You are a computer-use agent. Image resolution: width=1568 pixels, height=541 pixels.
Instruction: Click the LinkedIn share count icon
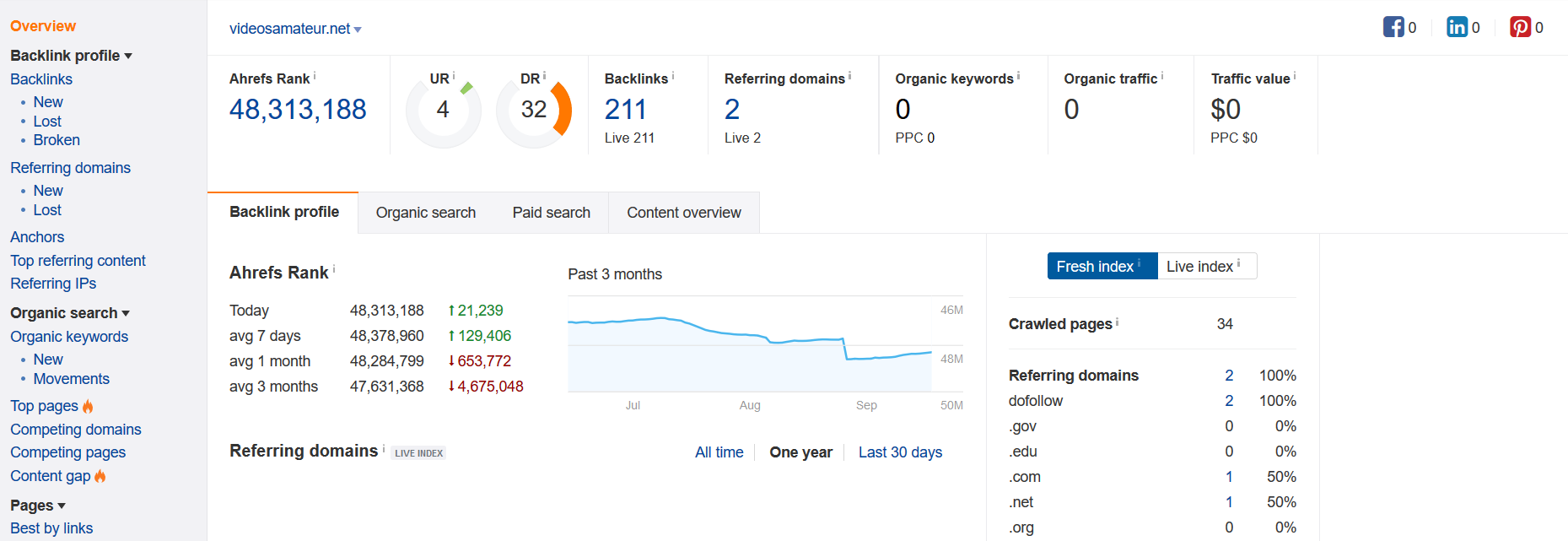click(1457, 27)
